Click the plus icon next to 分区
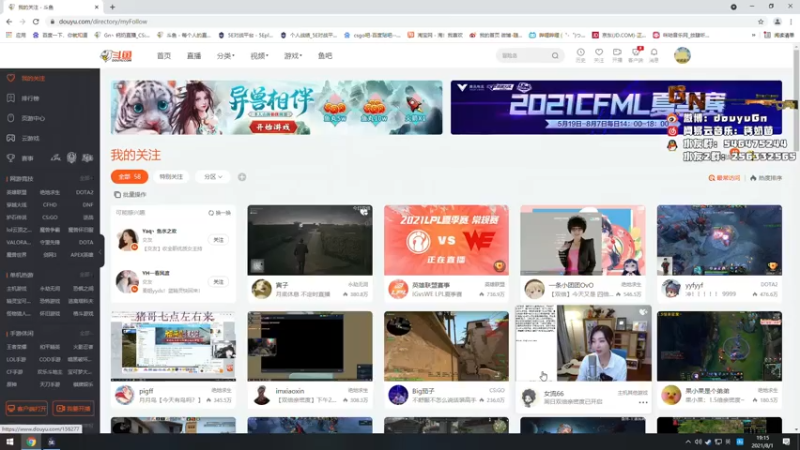Viewport: 800px width, 450px height. tap(242, 177)
